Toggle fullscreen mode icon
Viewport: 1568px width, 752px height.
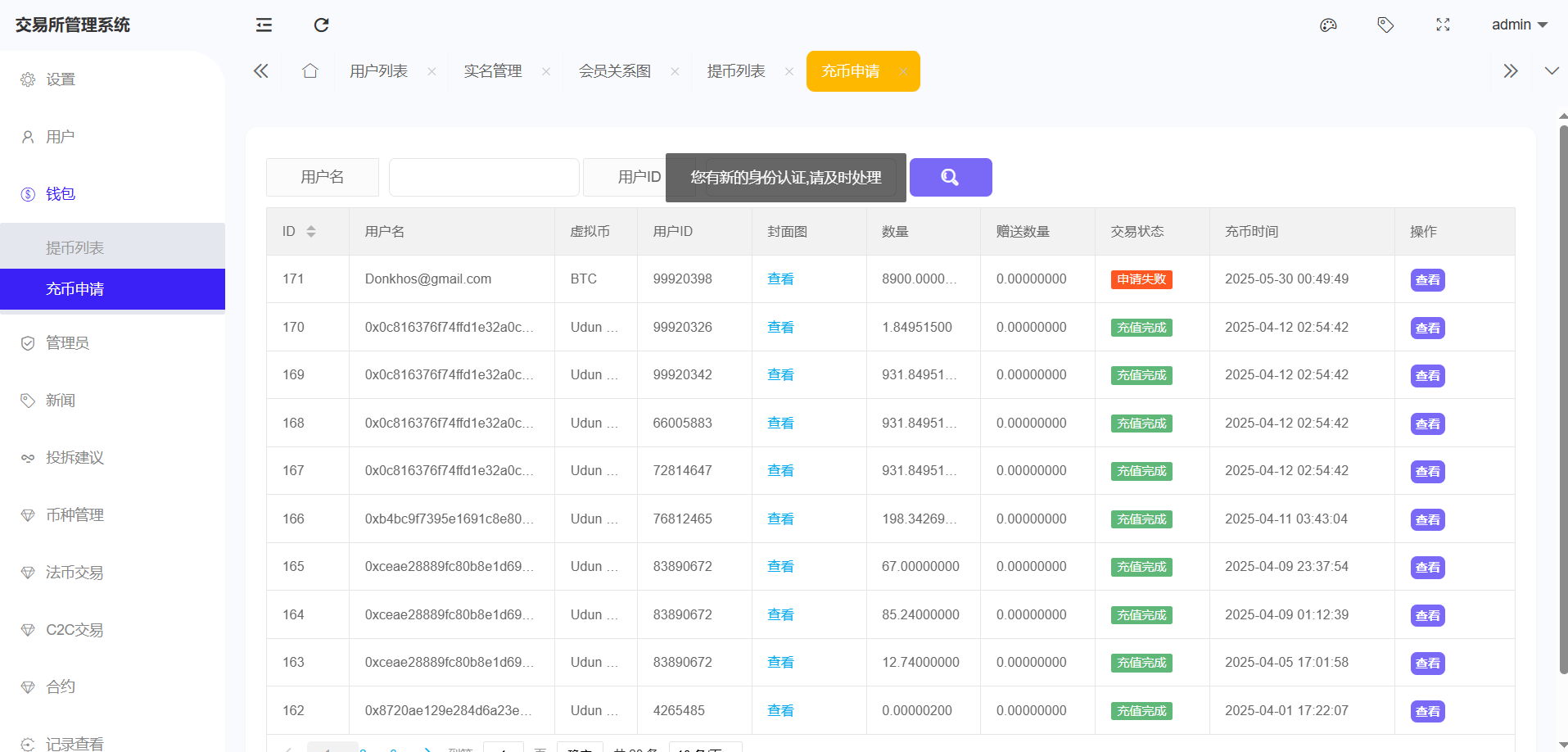1443,25
